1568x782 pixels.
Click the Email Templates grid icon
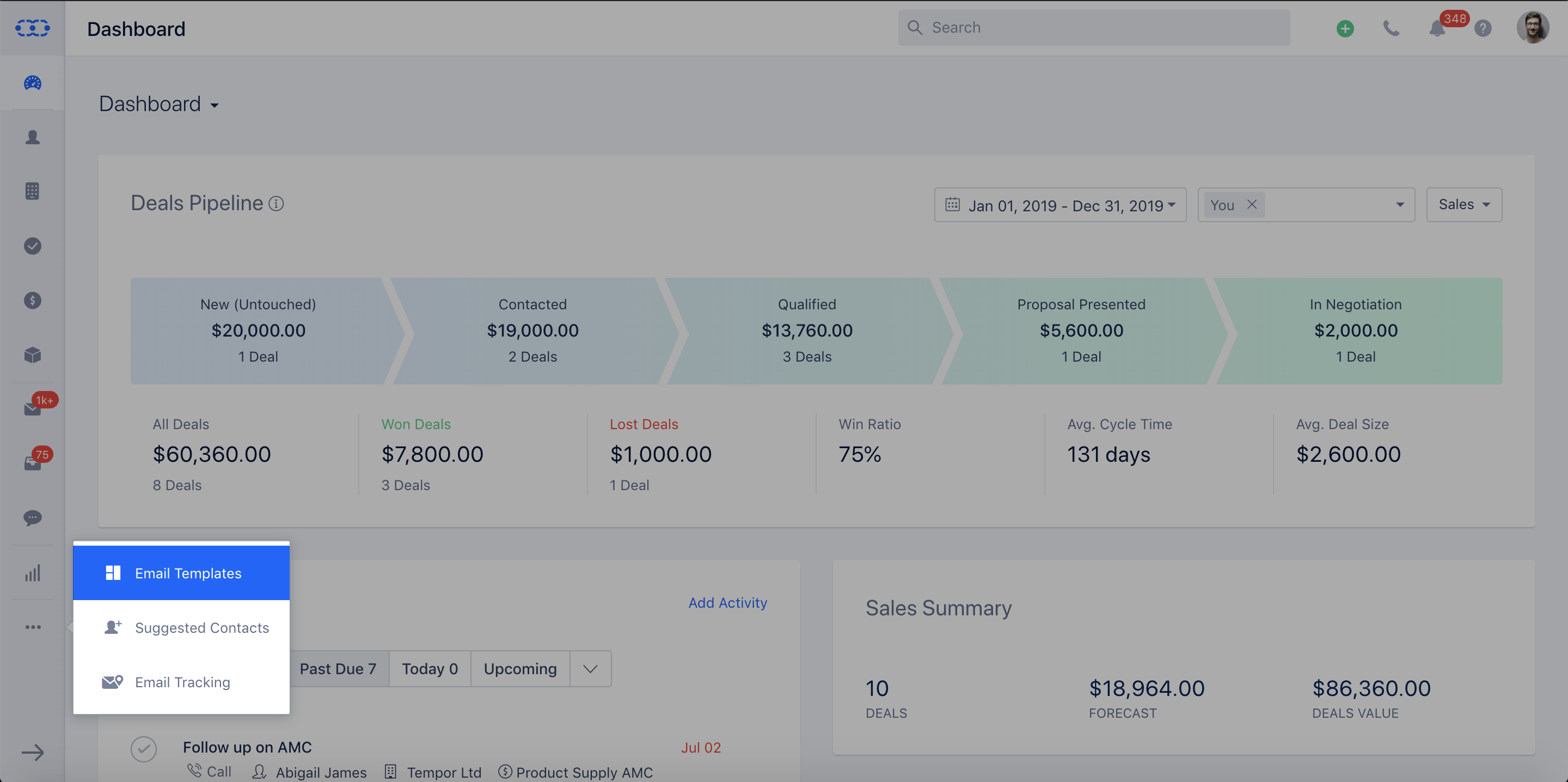pos(113,573)
